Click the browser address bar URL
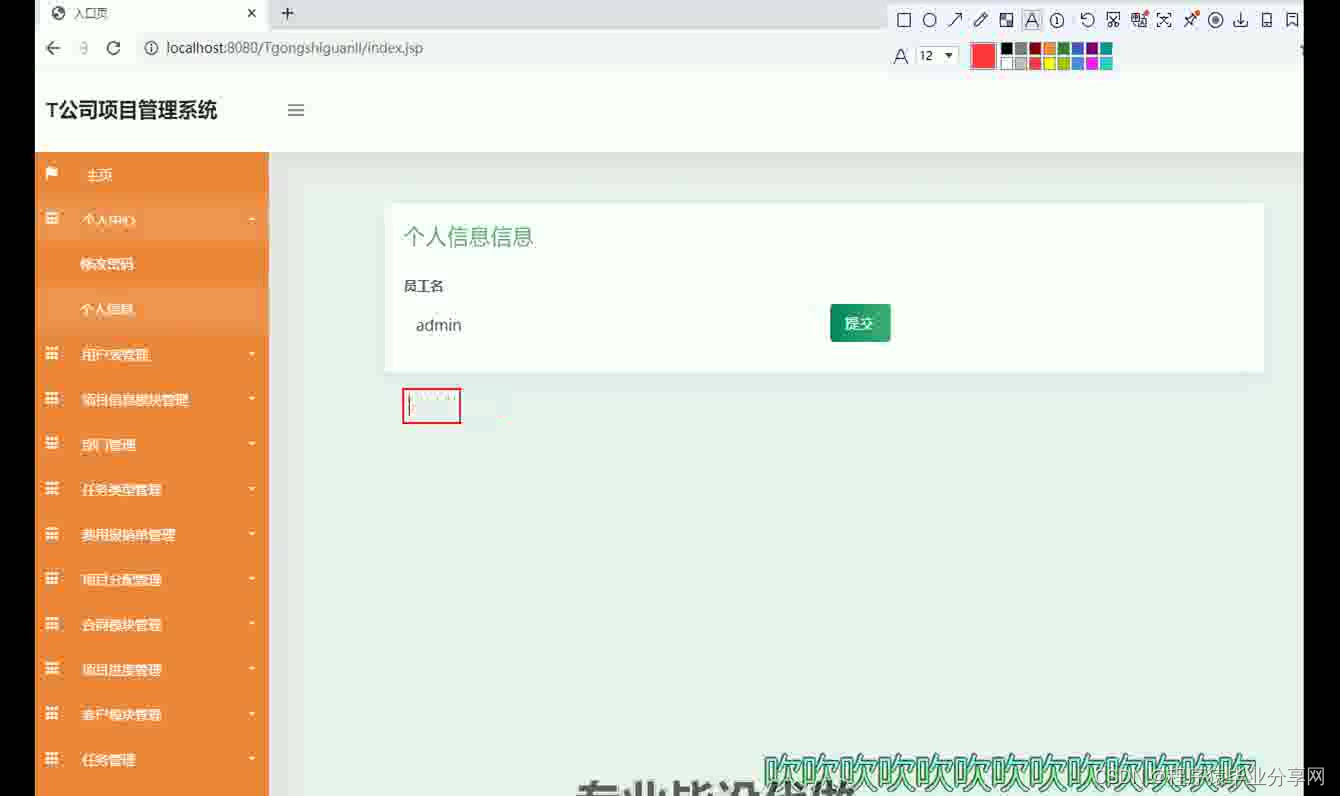The height and width of the screenshot is (796, 1340). click(294, 48)
